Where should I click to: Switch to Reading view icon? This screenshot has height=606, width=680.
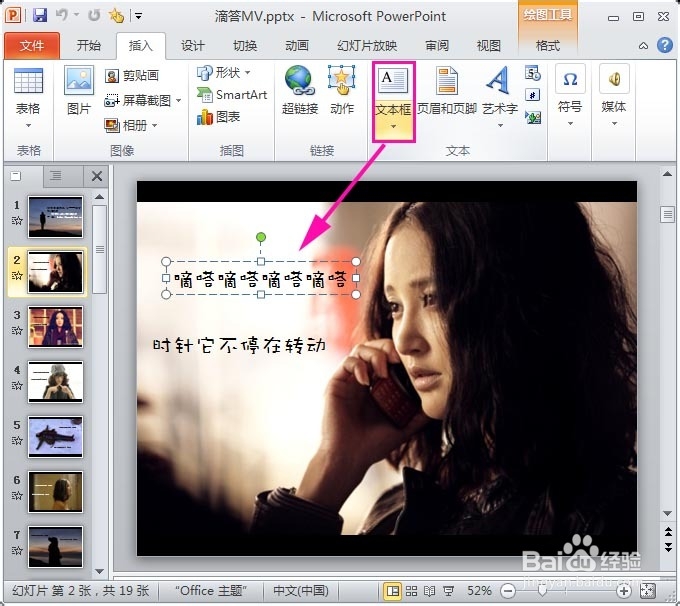pyautogui.click(x=429, y=591)
